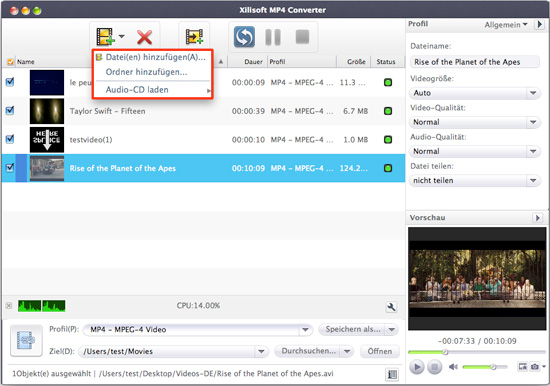
Task: Click the 6.7 MB size cell
Action: (355, 111)
